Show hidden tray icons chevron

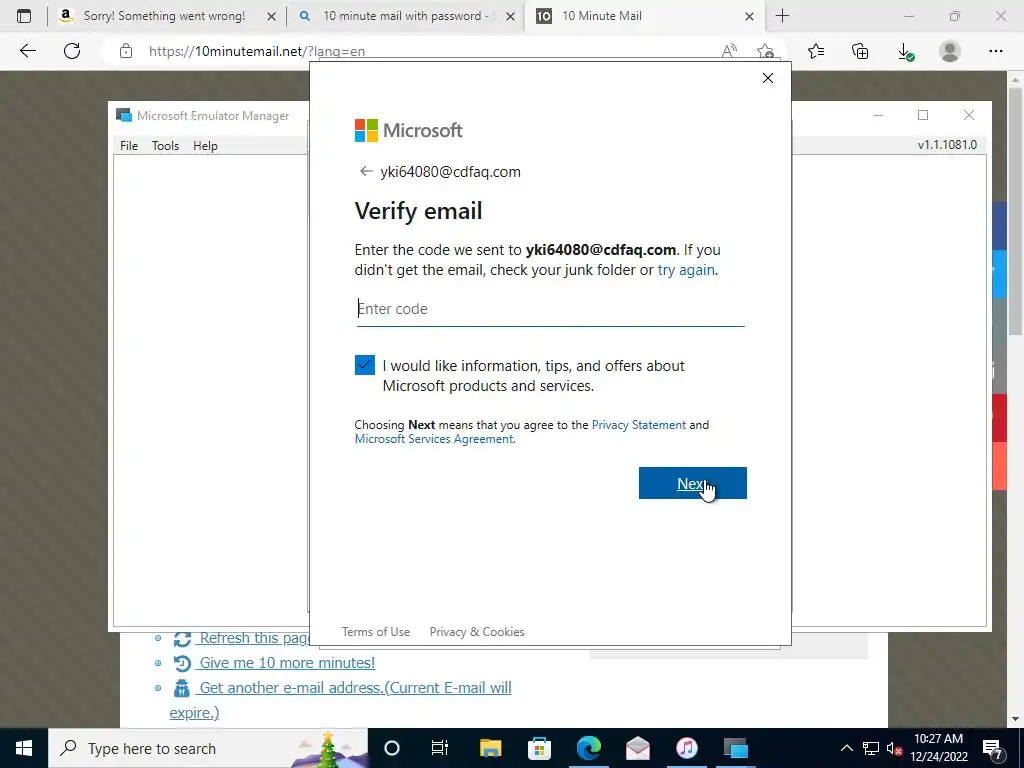[x=846, y=748]
